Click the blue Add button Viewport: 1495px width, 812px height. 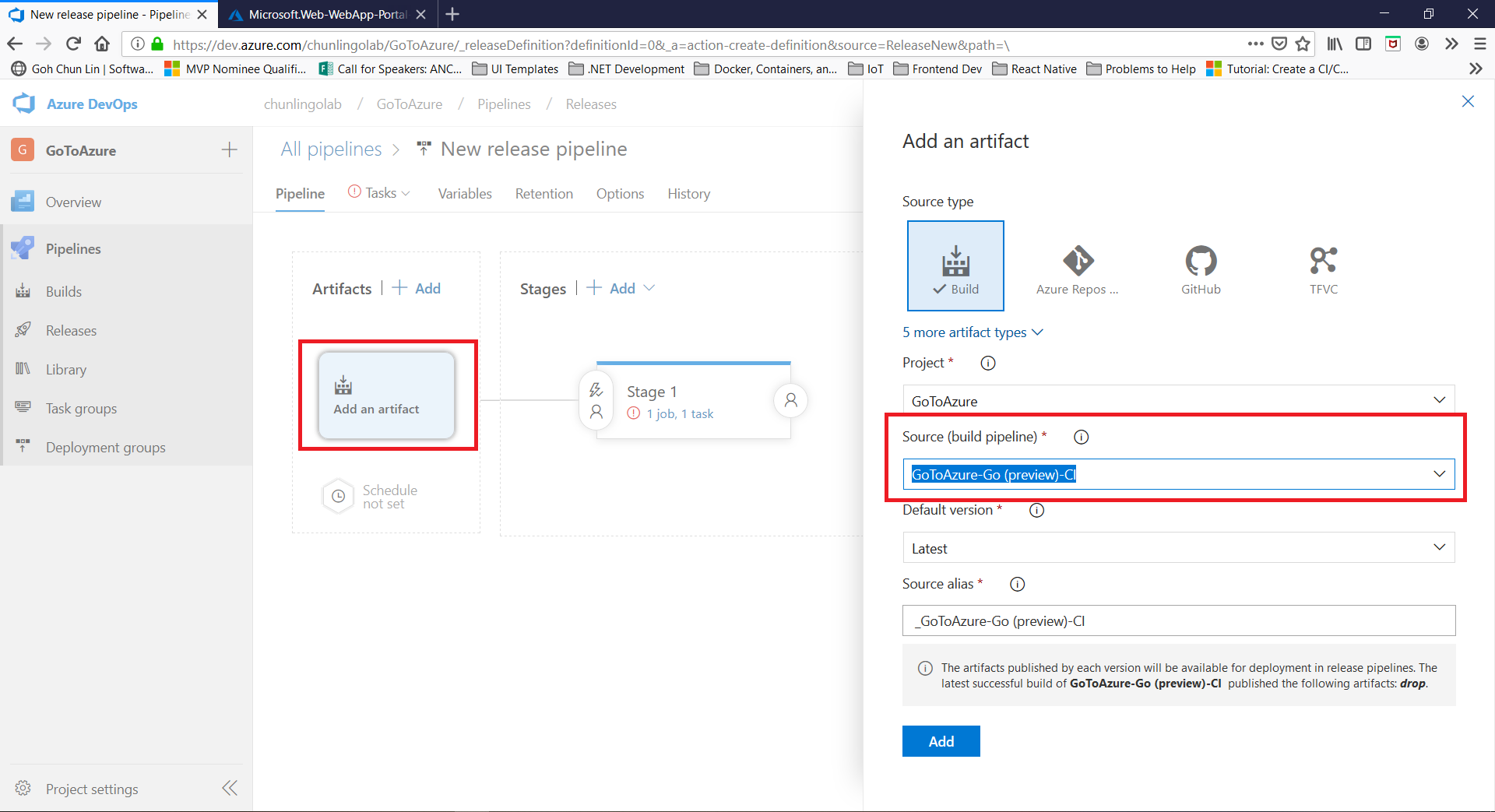941,741
